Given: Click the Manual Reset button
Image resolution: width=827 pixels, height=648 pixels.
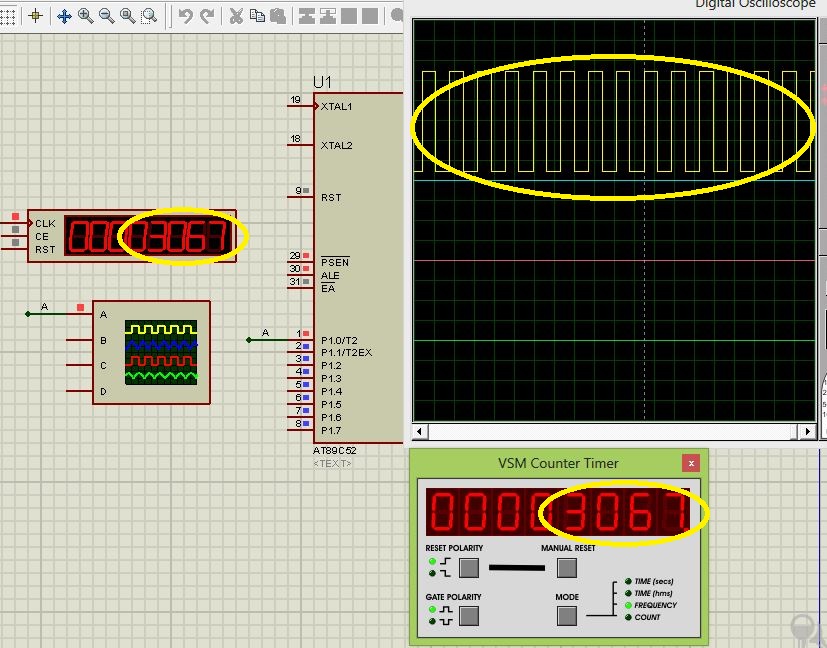Looking at the screenshot, I should click(x=567, y=568).
